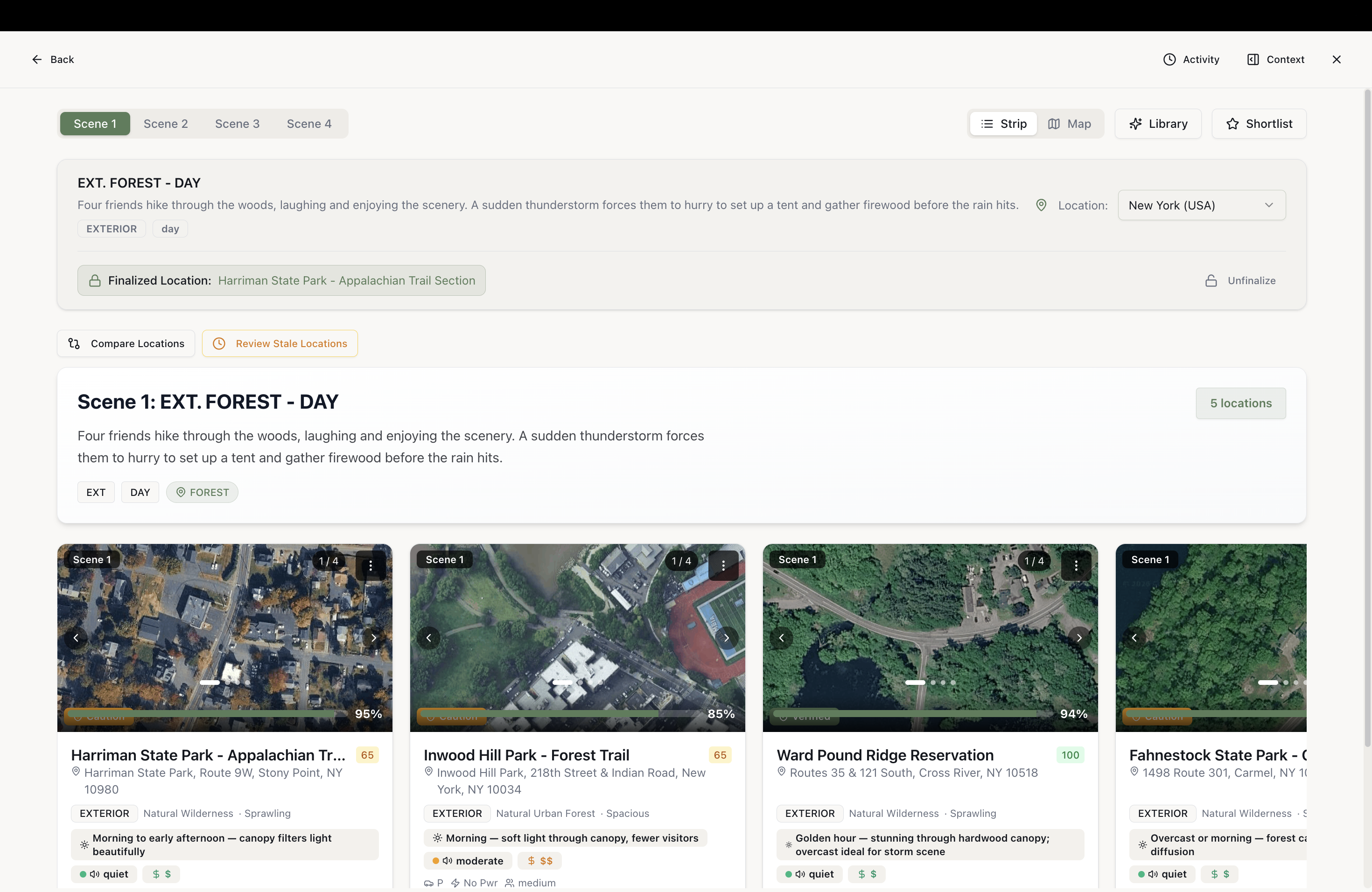Open the Library
This screenshot has height=892, width=1372.
click(1157, 123)
